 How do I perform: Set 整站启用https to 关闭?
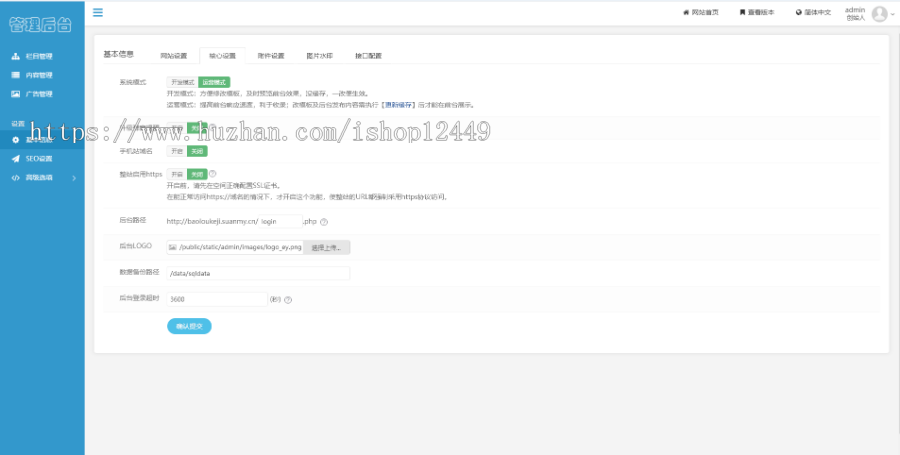pos(197,174)
